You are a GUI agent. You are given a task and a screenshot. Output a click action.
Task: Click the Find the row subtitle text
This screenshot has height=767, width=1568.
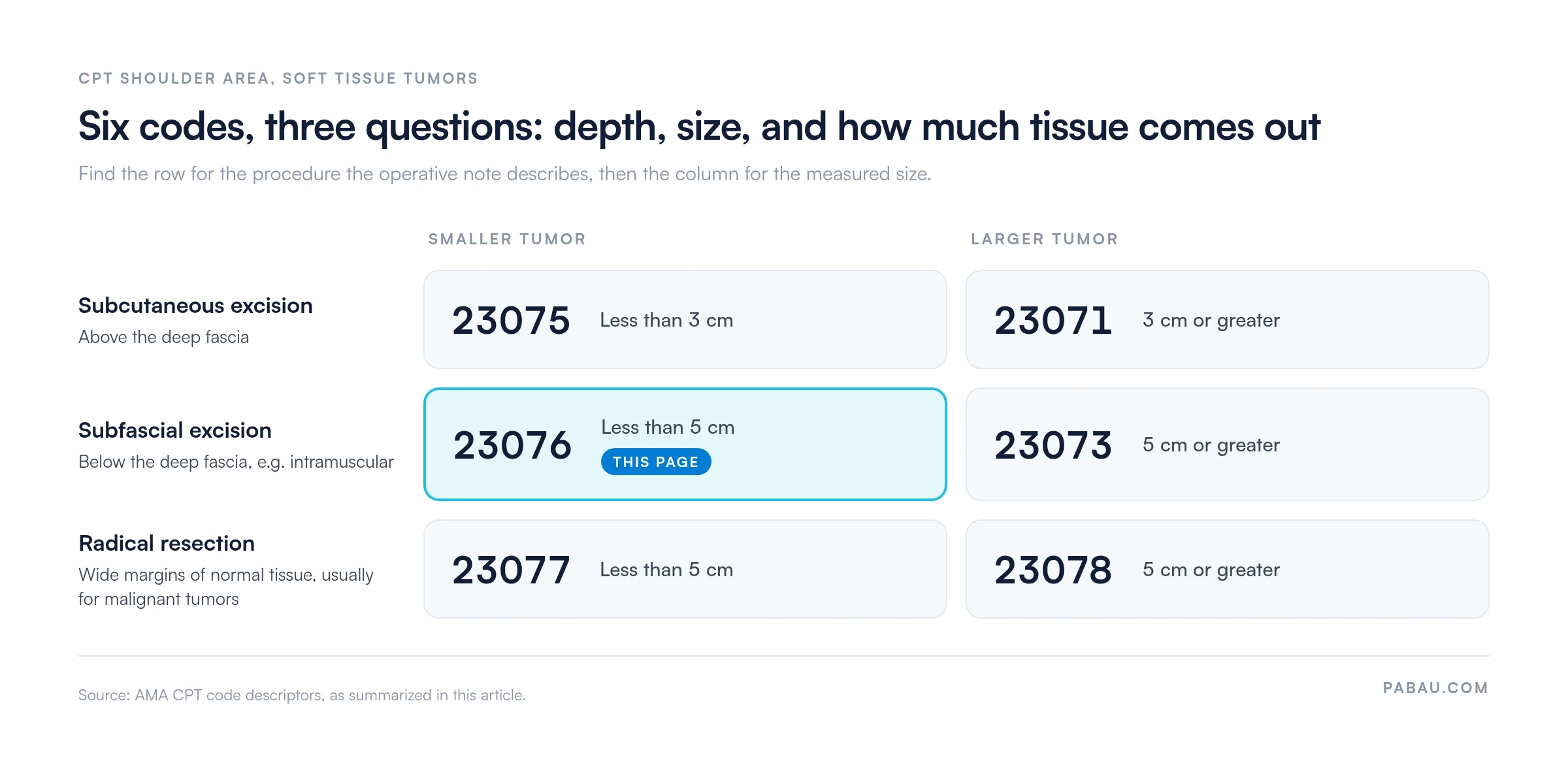pyautogui.click(x=504, y=174)
